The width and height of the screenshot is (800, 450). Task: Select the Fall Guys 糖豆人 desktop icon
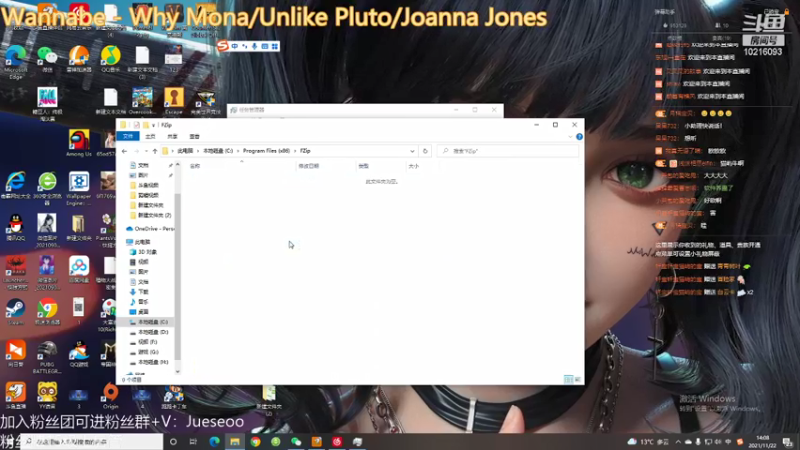point(47,104)
